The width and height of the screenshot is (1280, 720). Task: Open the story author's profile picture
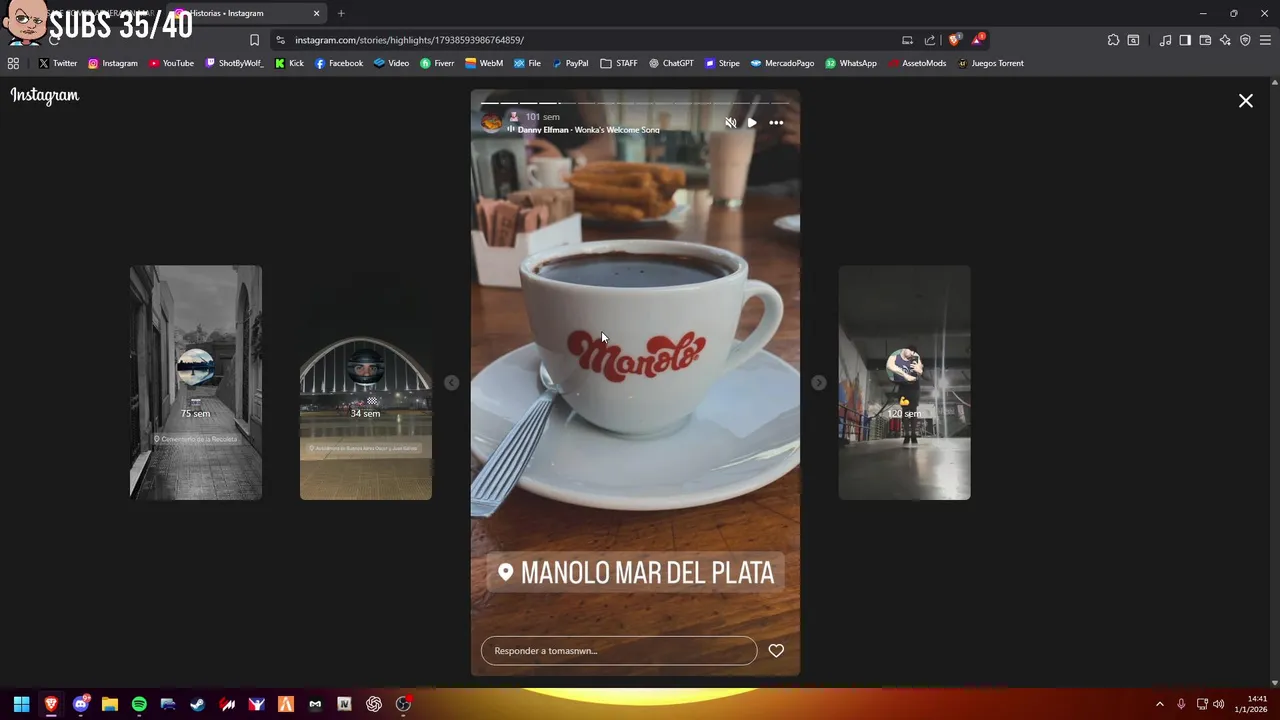point(491,123)
